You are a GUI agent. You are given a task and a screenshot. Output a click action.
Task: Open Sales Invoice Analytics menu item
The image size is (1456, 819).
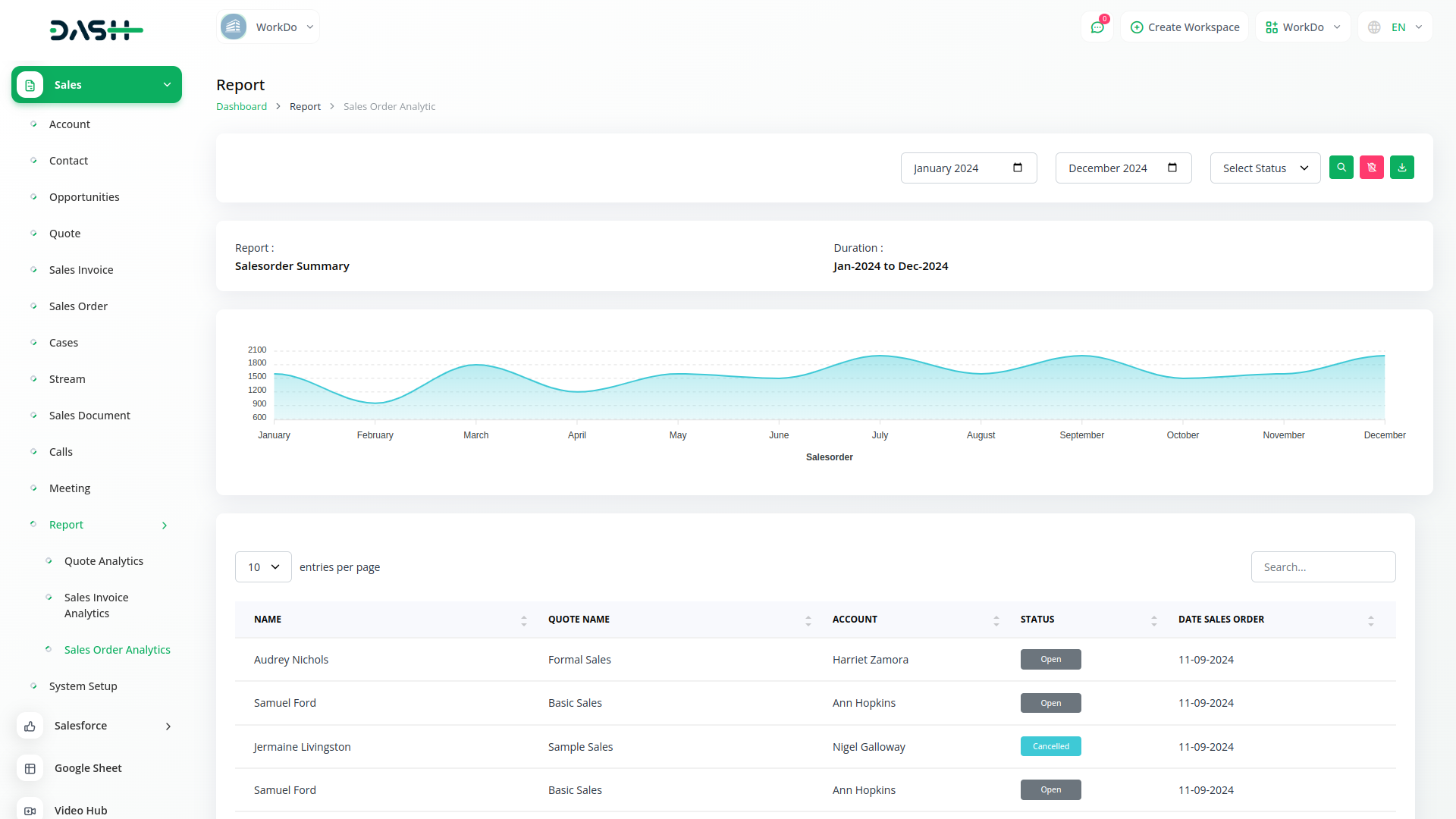tap(96, 605)
